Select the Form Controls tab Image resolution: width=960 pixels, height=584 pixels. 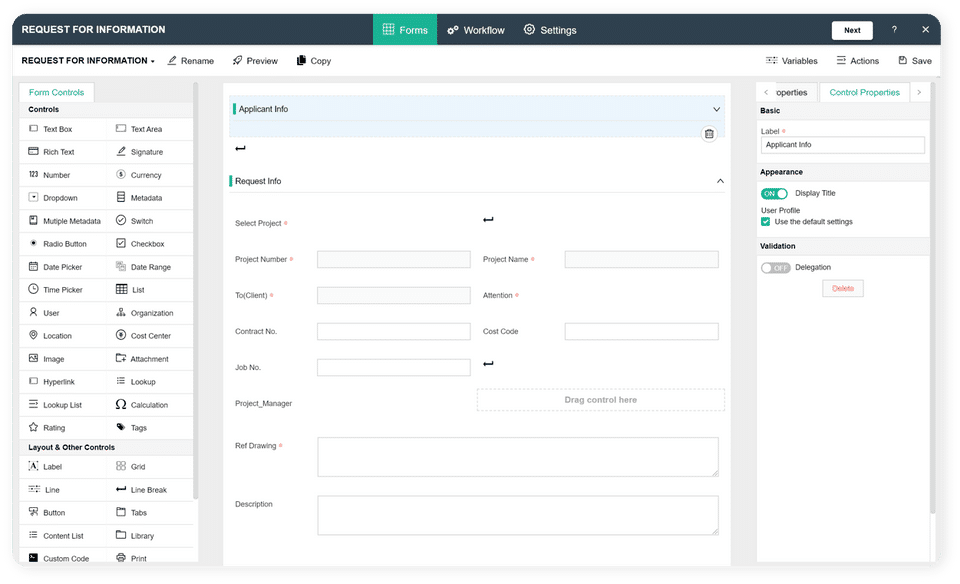point(56,92)
